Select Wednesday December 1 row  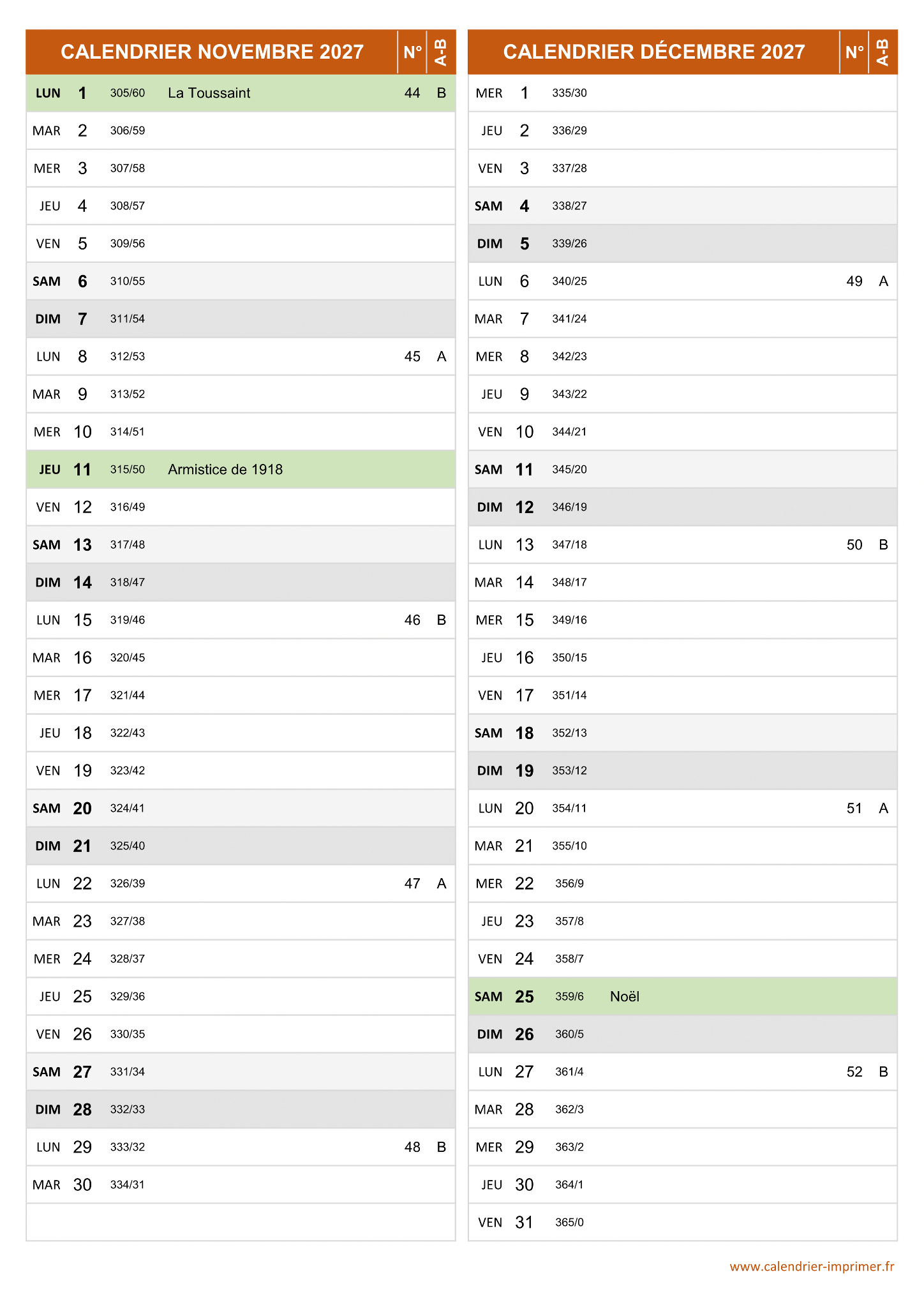(682, 93)
